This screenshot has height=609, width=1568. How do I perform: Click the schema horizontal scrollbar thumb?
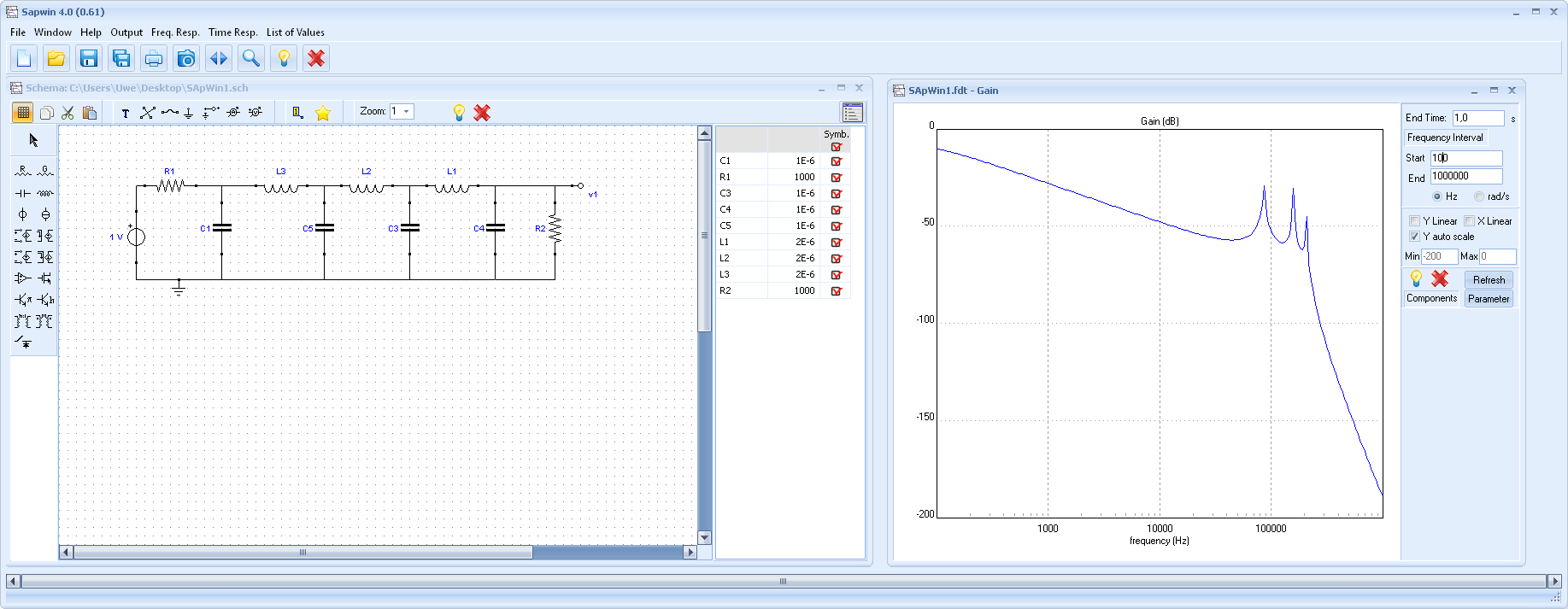303,553
